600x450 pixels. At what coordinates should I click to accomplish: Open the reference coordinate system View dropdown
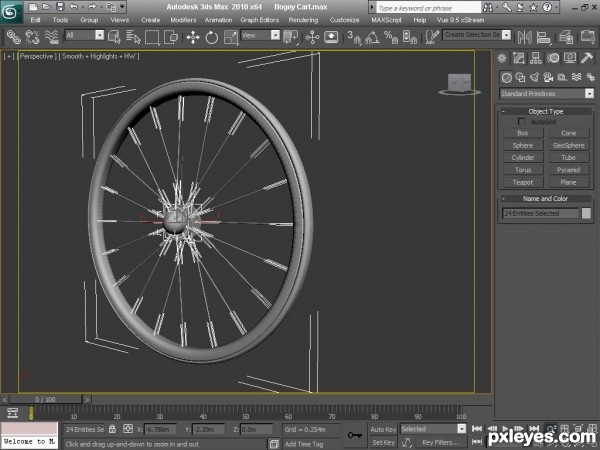[275, 35]
